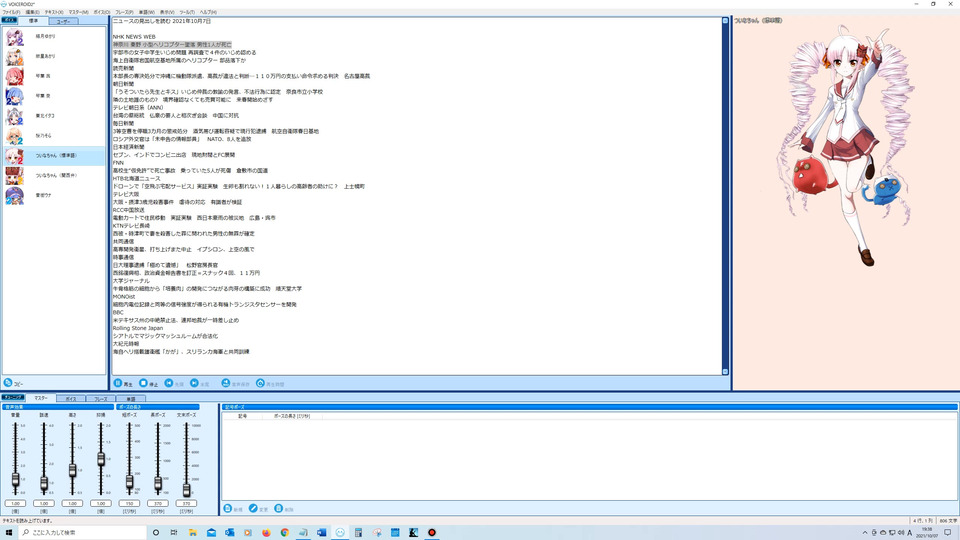Select the second voice preset 紲星あかり
960x540 pixels.
[x=54, y=56]
